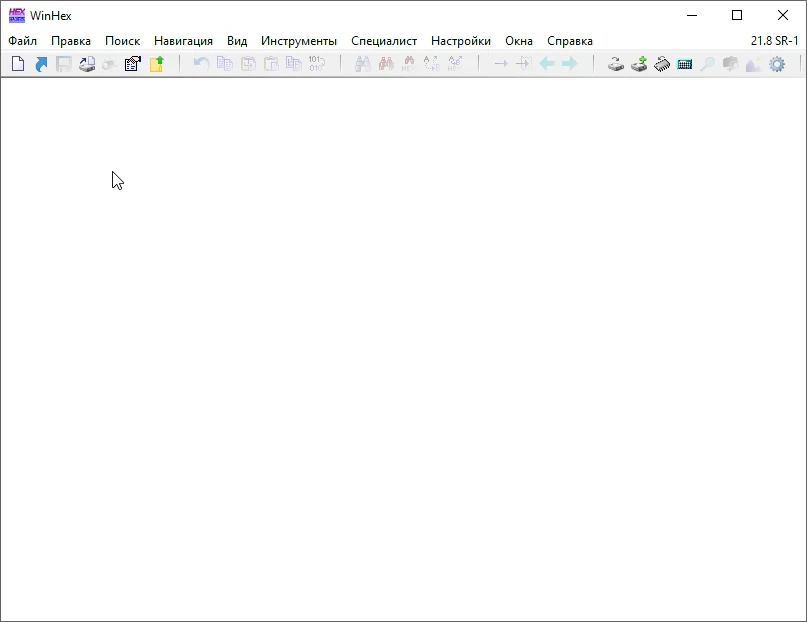
Task: Click the Find Text binoculars icon
Action: (x=362, y=64)
